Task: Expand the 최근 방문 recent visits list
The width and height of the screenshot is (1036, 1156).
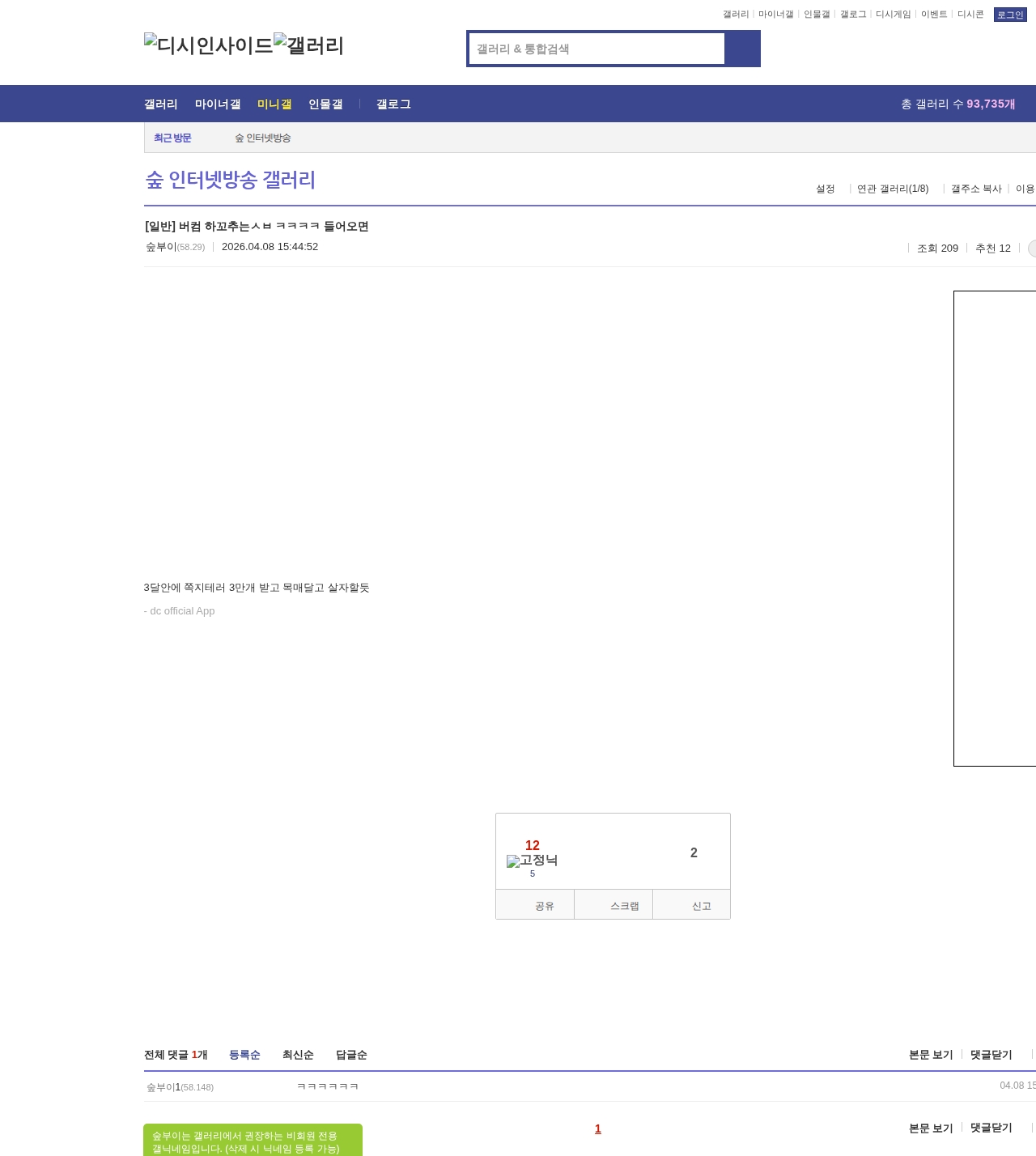Action: tap(172, 138)
